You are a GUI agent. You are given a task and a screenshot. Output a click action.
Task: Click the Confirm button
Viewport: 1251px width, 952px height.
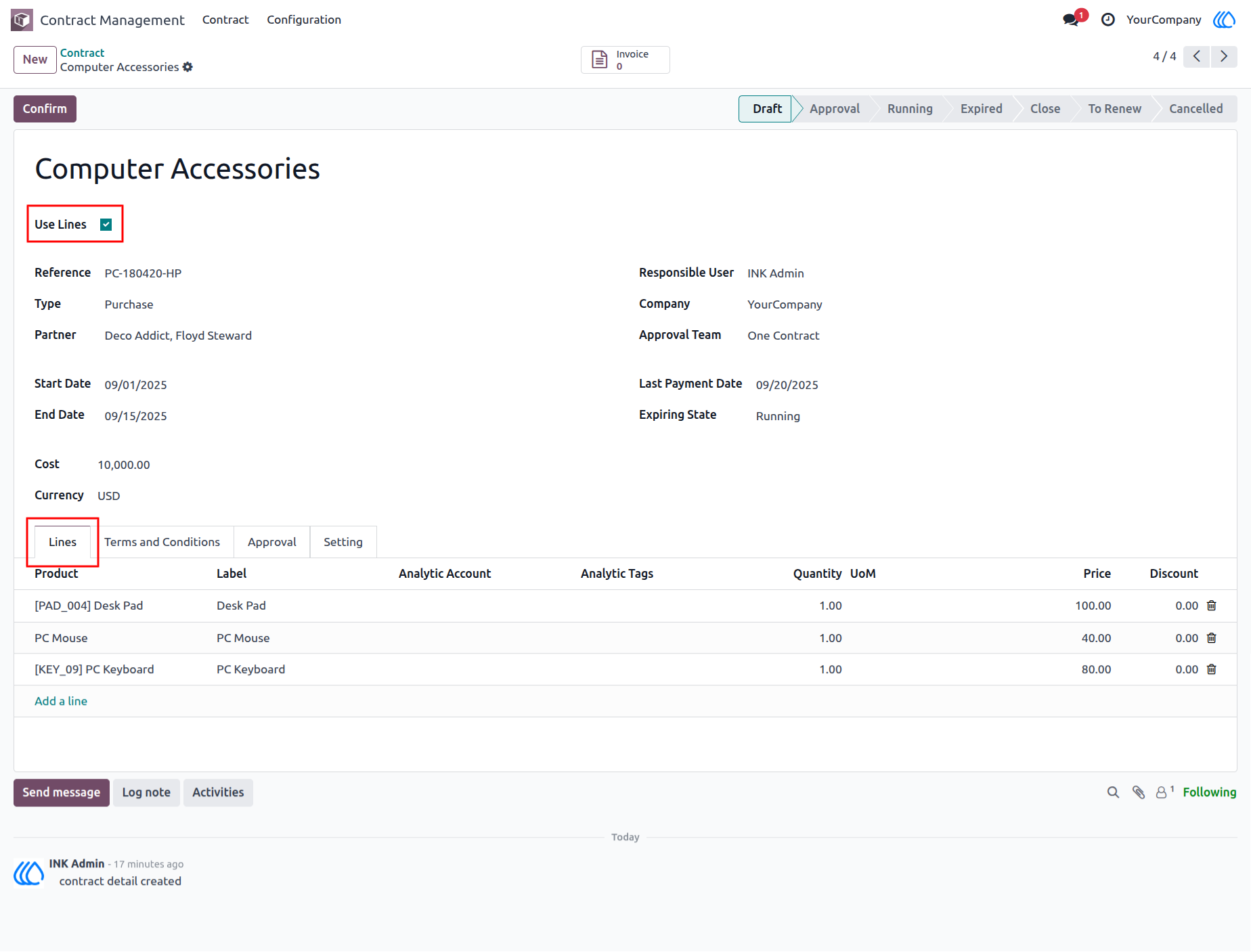tap(45, 109)
